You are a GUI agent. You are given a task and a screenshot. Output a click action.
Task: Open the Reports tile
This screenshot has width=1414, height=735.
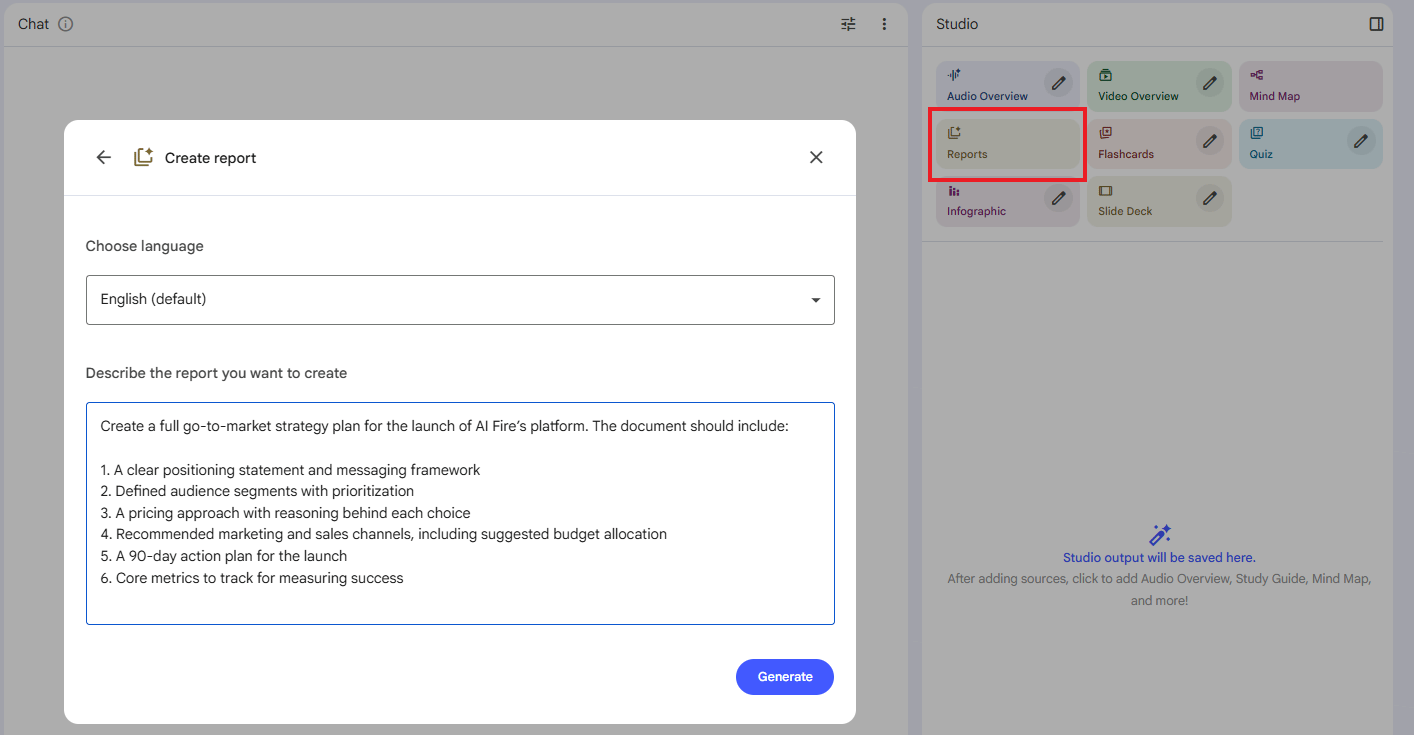1008,144
